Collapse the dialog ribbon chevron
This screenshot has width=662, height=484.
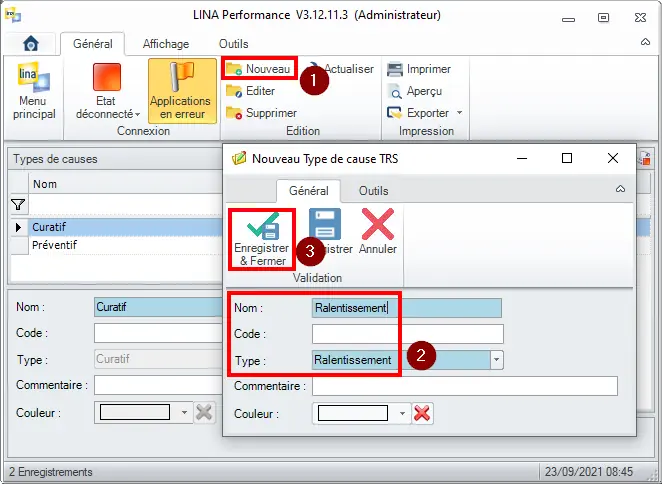(620, 188)
